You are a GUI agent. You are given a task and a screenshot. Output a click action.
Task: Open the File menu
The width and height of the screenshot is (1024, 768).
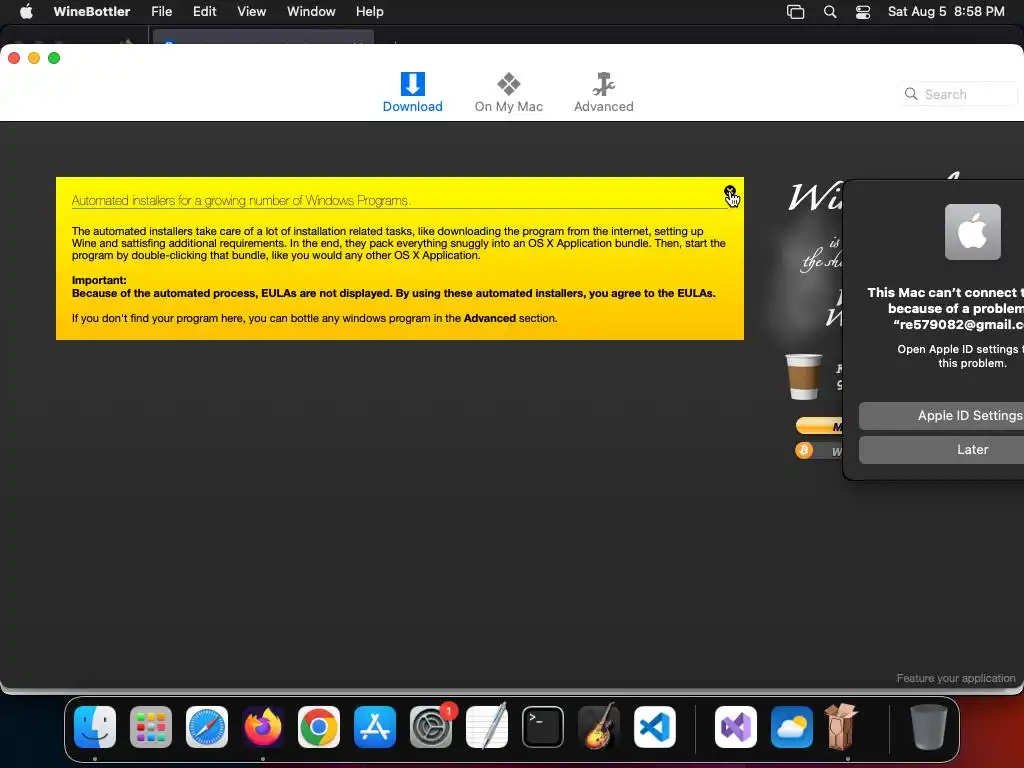click(161, 12)
